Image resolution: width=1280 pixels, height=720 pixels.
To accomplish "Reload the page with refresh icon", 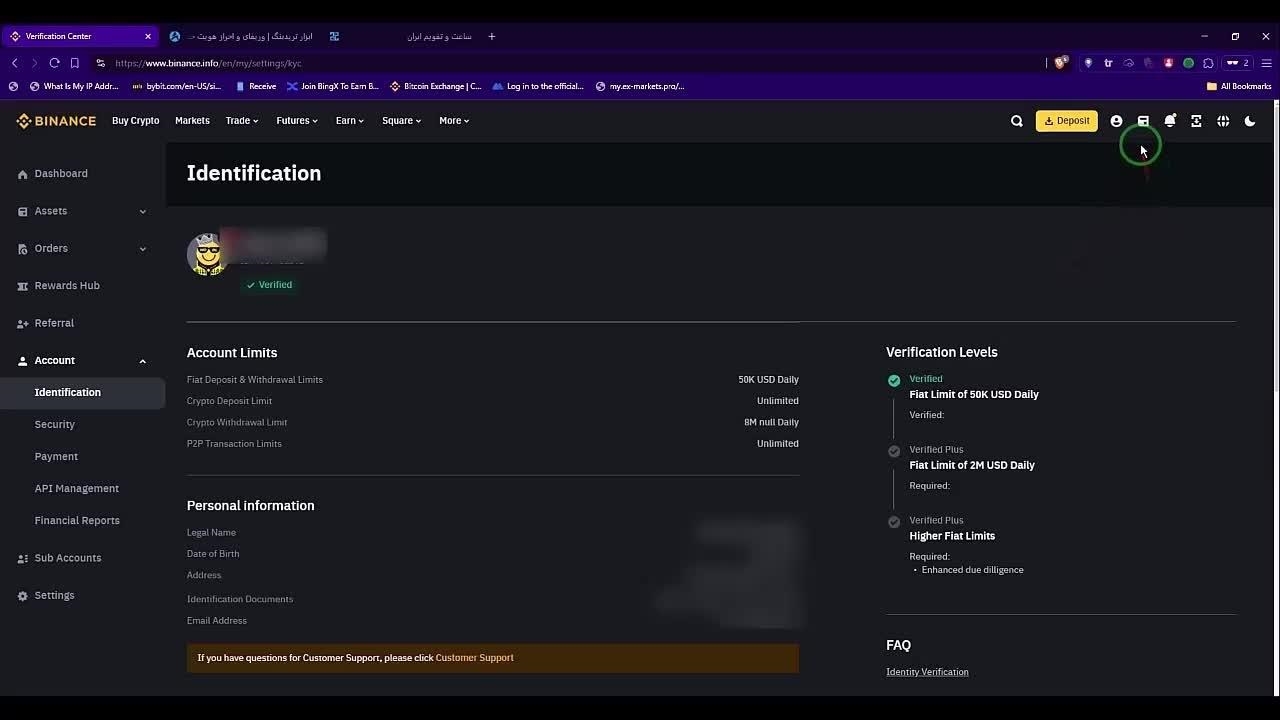I will coord(54,63).
